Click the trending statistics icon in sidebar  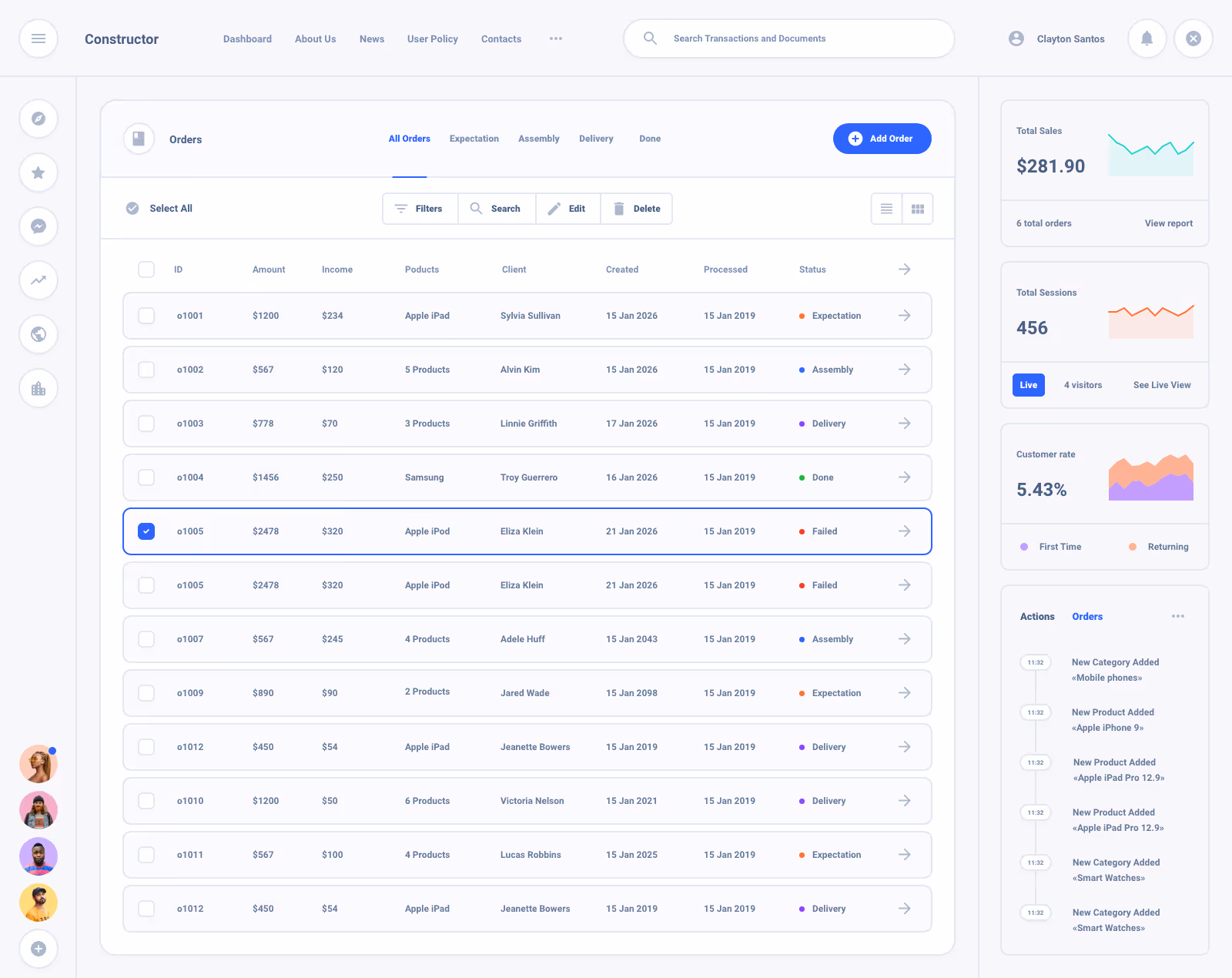click(x=38, y=280)
